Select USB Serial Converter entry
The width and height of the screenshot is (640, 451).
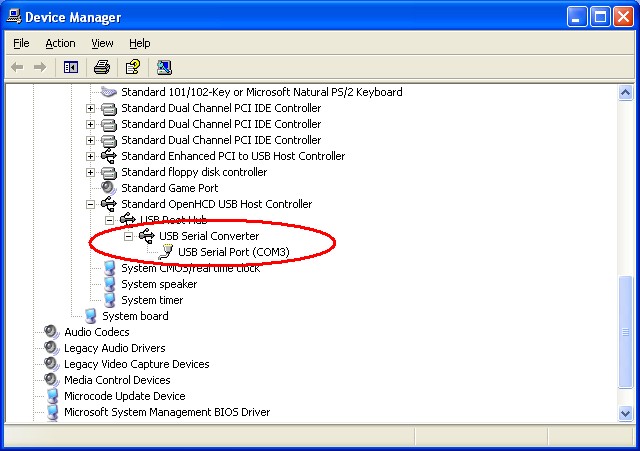[209, 236]
